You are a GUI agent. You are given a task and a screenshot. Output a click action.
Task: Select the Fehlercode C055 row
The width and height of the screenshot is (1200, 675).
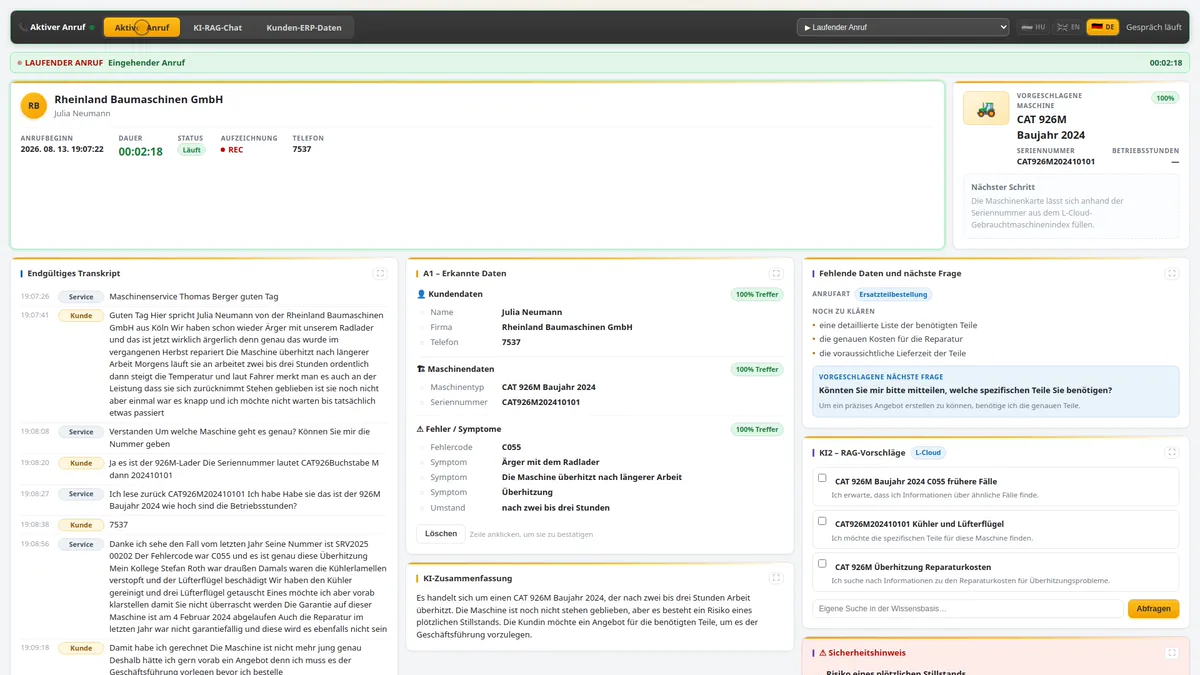(x=600, y=447)
